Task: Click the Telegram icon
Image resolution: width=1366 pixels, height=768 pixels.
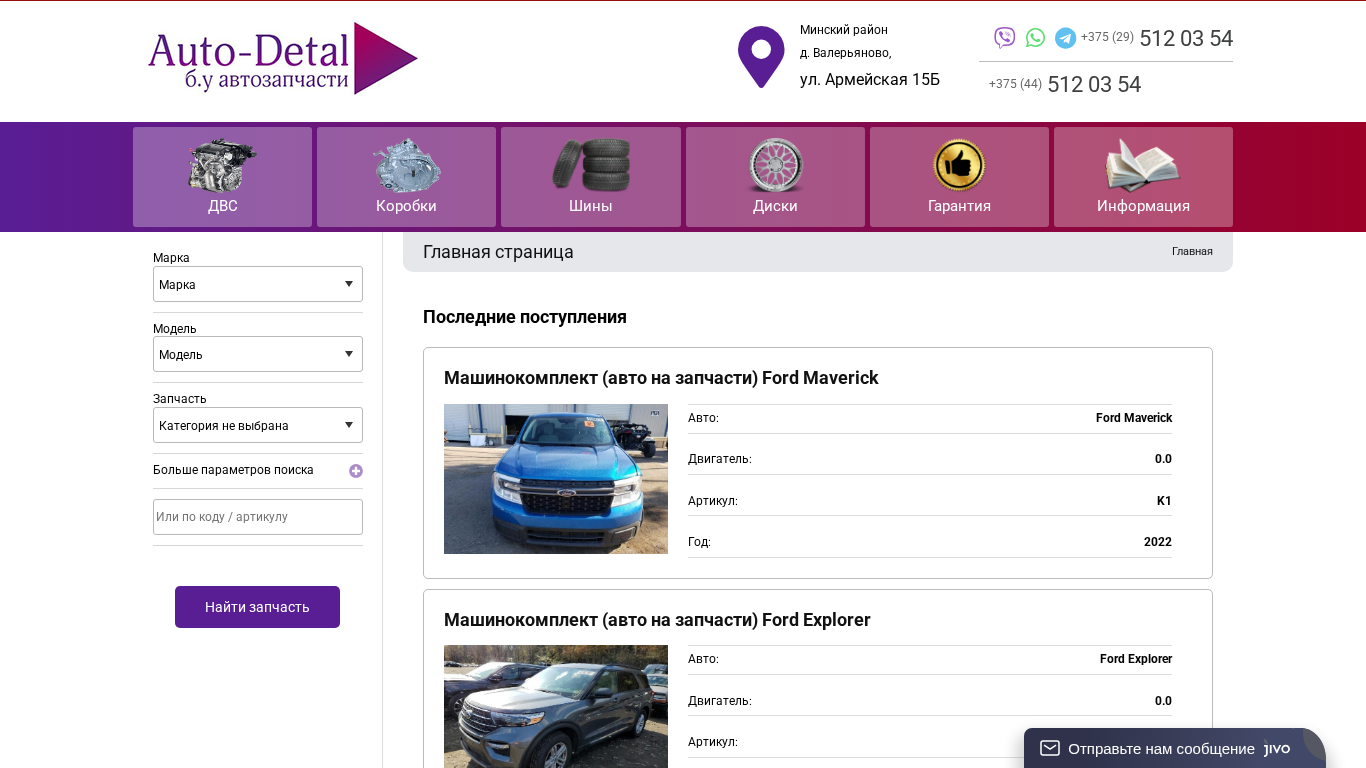Action: click(1065, 38)
